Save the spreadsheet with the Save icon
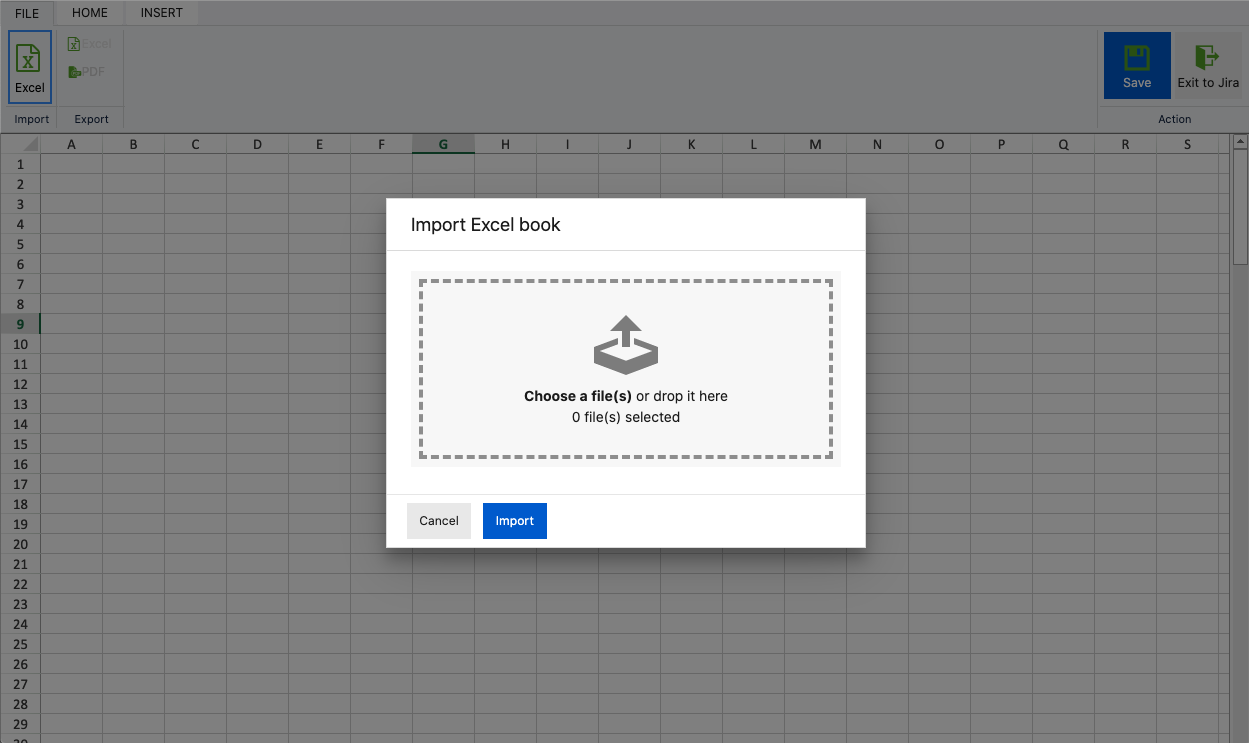The width and height of the screenshot is (1249, 743). coord(1137,57)
